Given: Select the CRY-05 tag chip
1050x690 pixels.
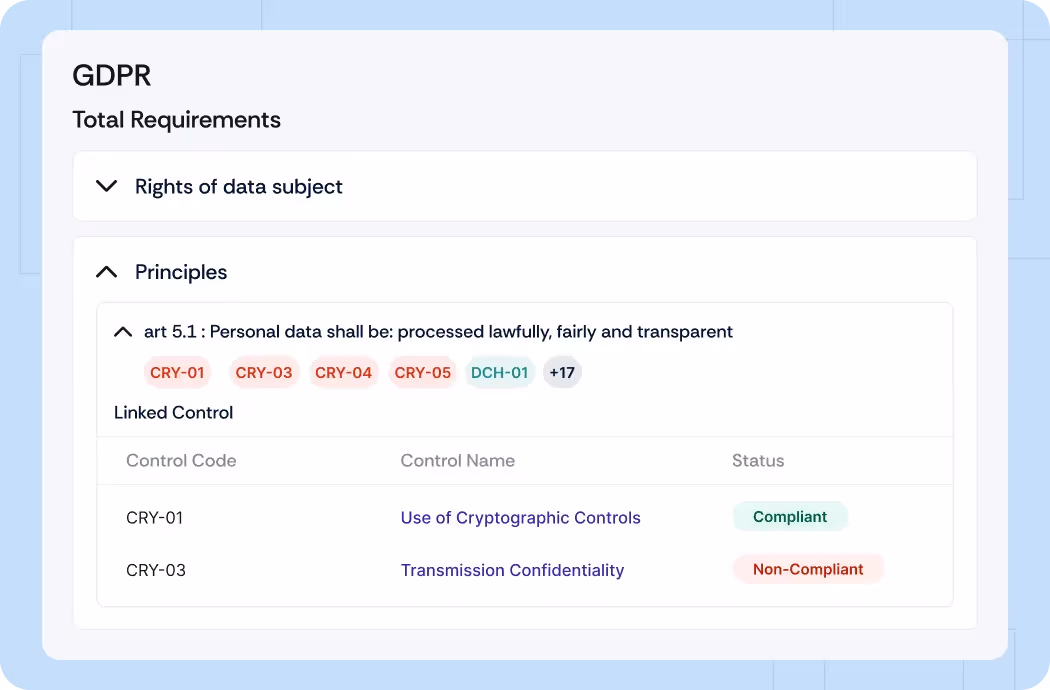Looking at the screenshot, I should pyautogui.click(x=423, y=373).
